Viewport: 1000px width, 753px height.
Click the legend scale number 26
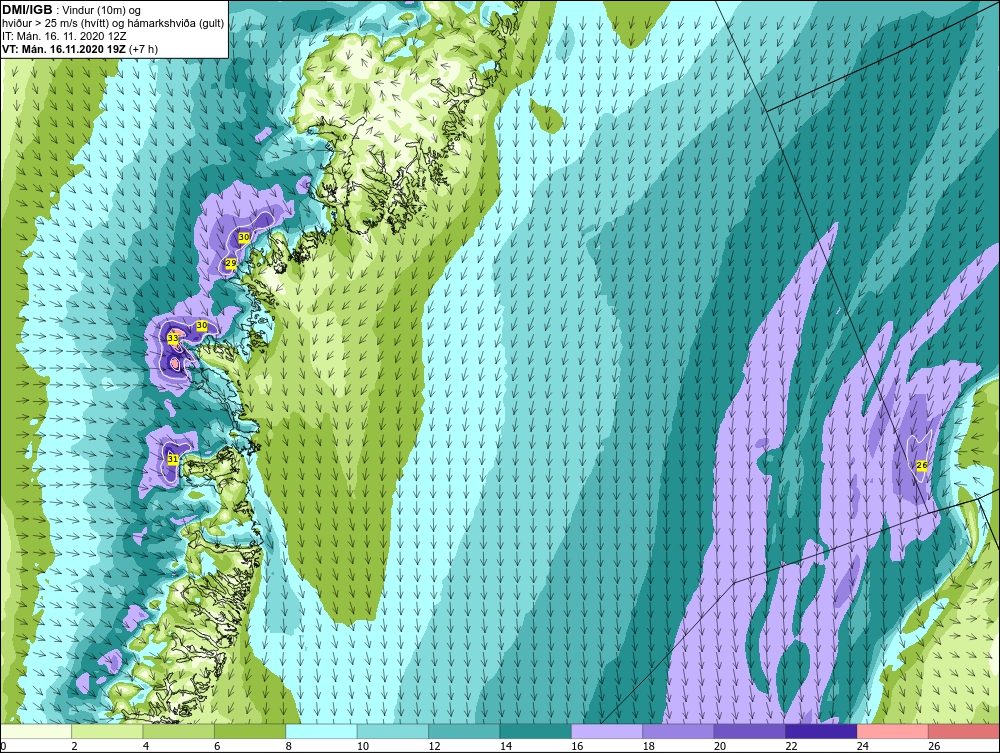pyautogui.click(x=934, y=746)
